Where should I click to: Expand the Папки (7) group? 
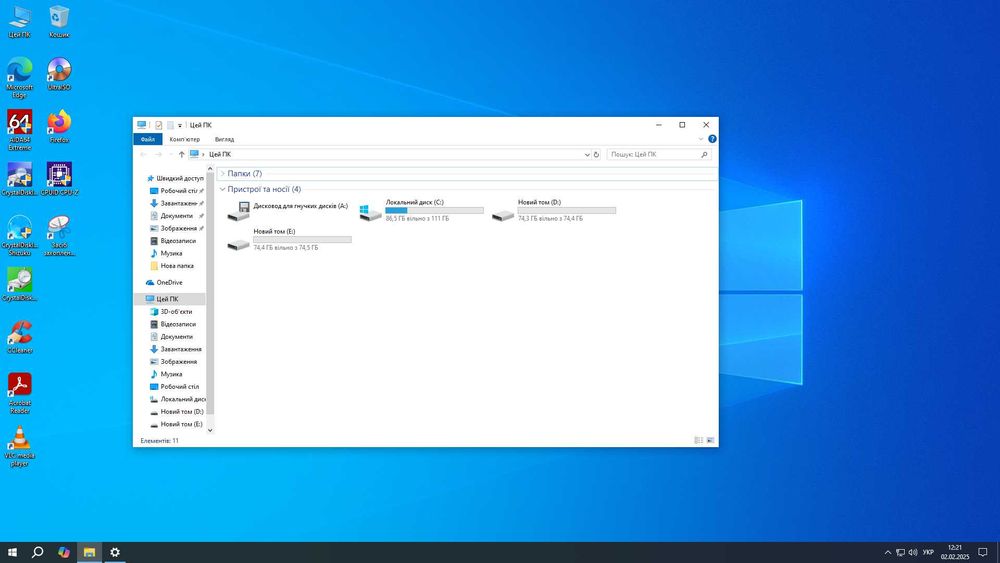tap(223, 173)
